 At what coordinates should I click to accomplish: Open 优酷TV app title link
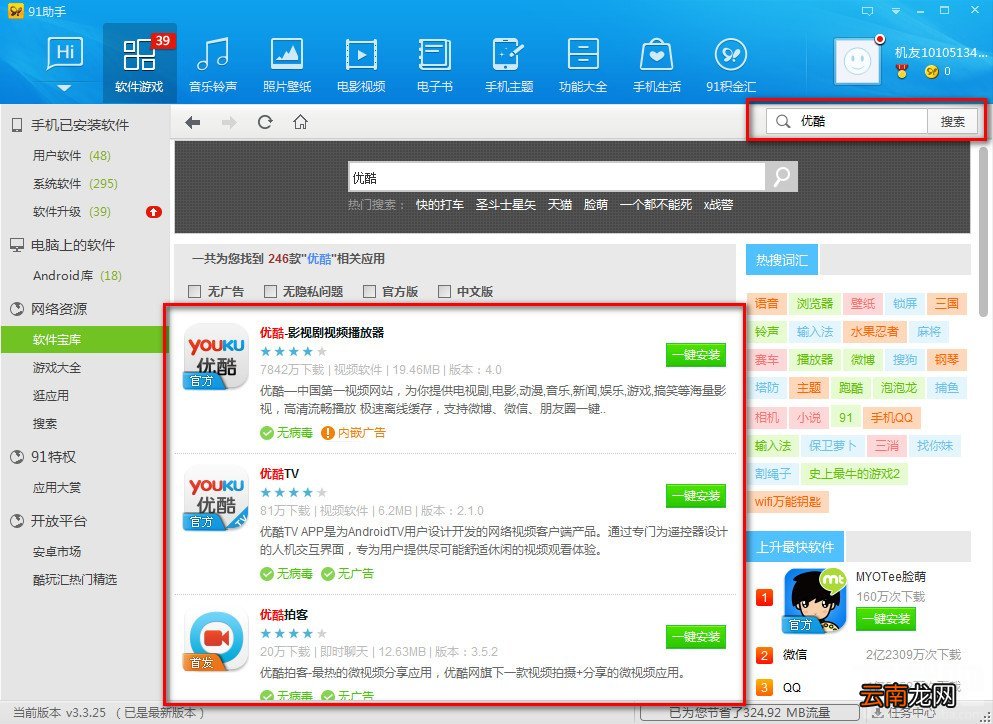pyautogui.click(x=279, y=473)
